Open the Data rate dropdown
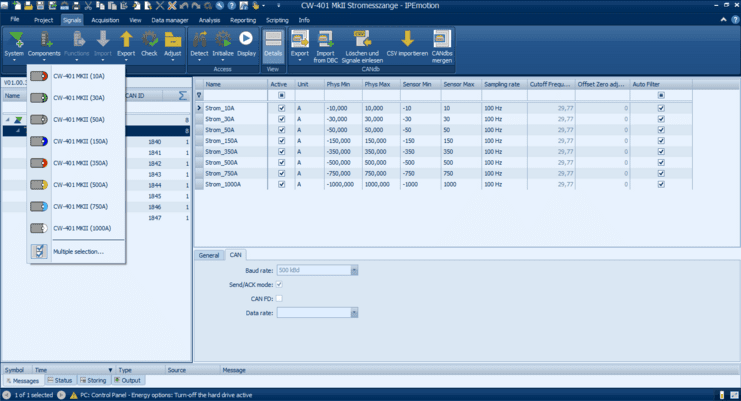Screen dimensions: 741x401 pyautogui.click(x=353, y=313)
